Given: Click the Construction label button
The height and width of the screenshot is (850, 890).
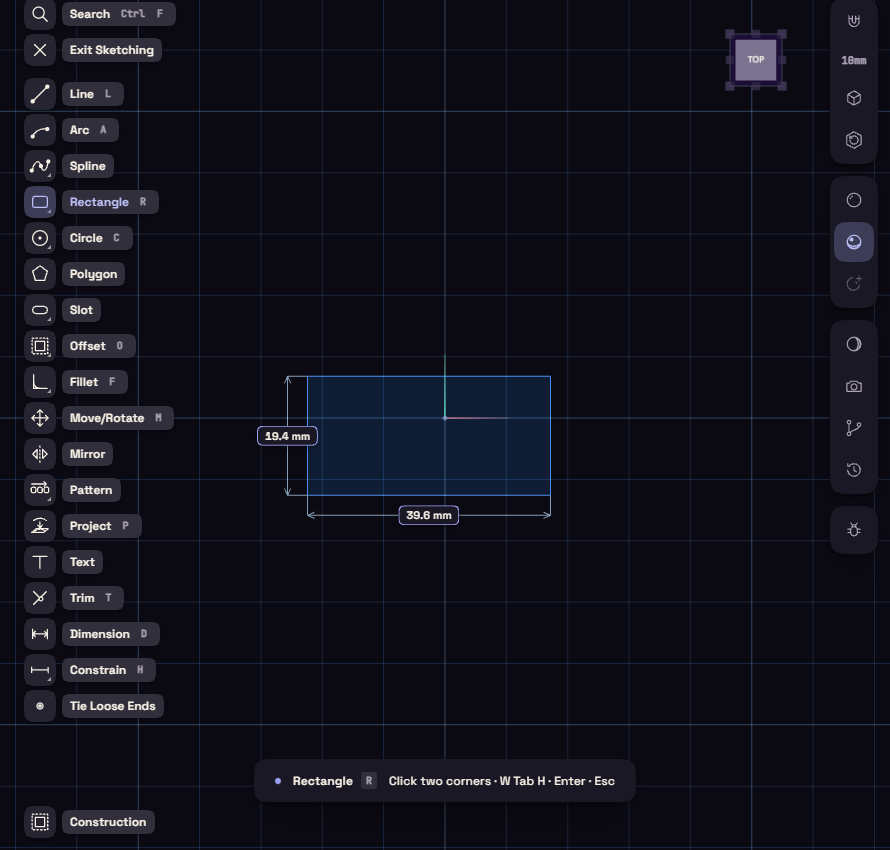Looking at the screenshot, I should coord(108,822).
